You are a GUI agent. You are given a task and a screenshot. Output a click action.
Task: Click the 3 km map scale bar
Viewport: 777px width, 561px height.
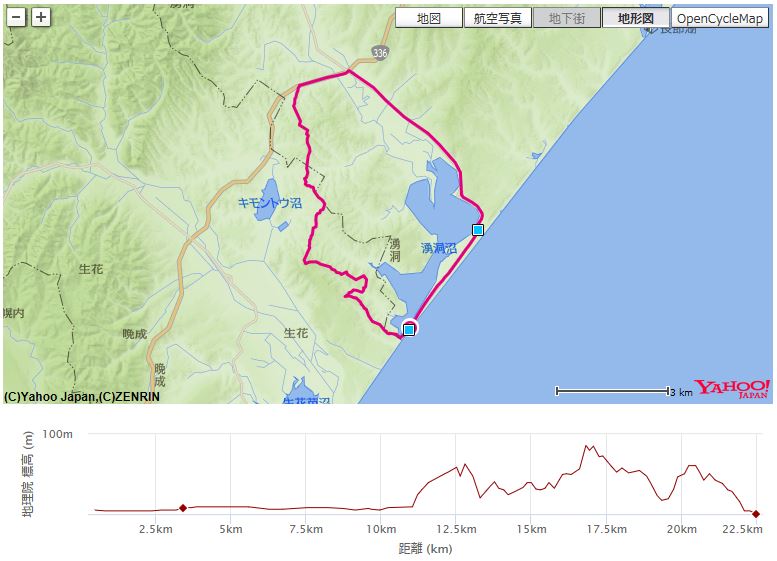(612, 391)
